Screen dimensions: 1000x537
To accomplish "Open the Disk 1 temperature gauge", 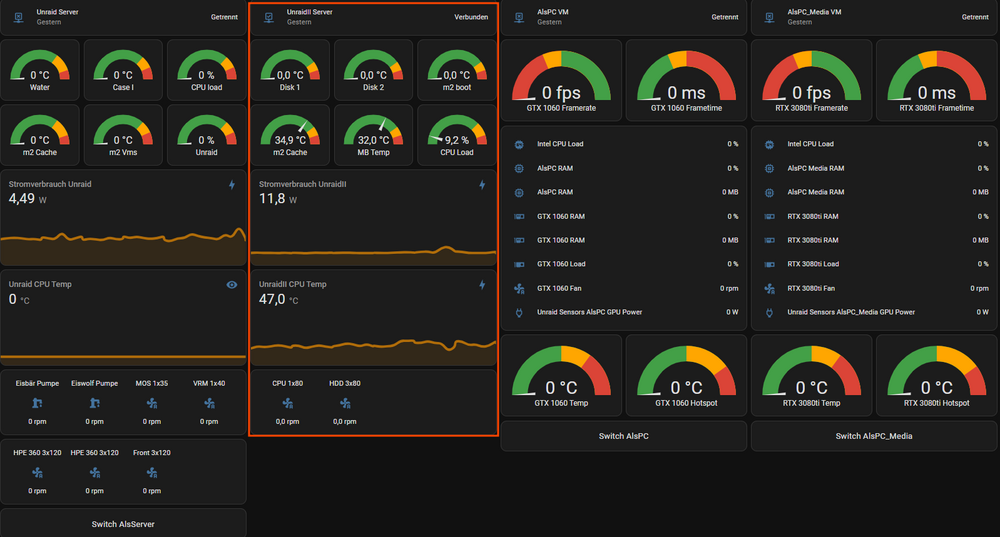I will pos(290,70).
